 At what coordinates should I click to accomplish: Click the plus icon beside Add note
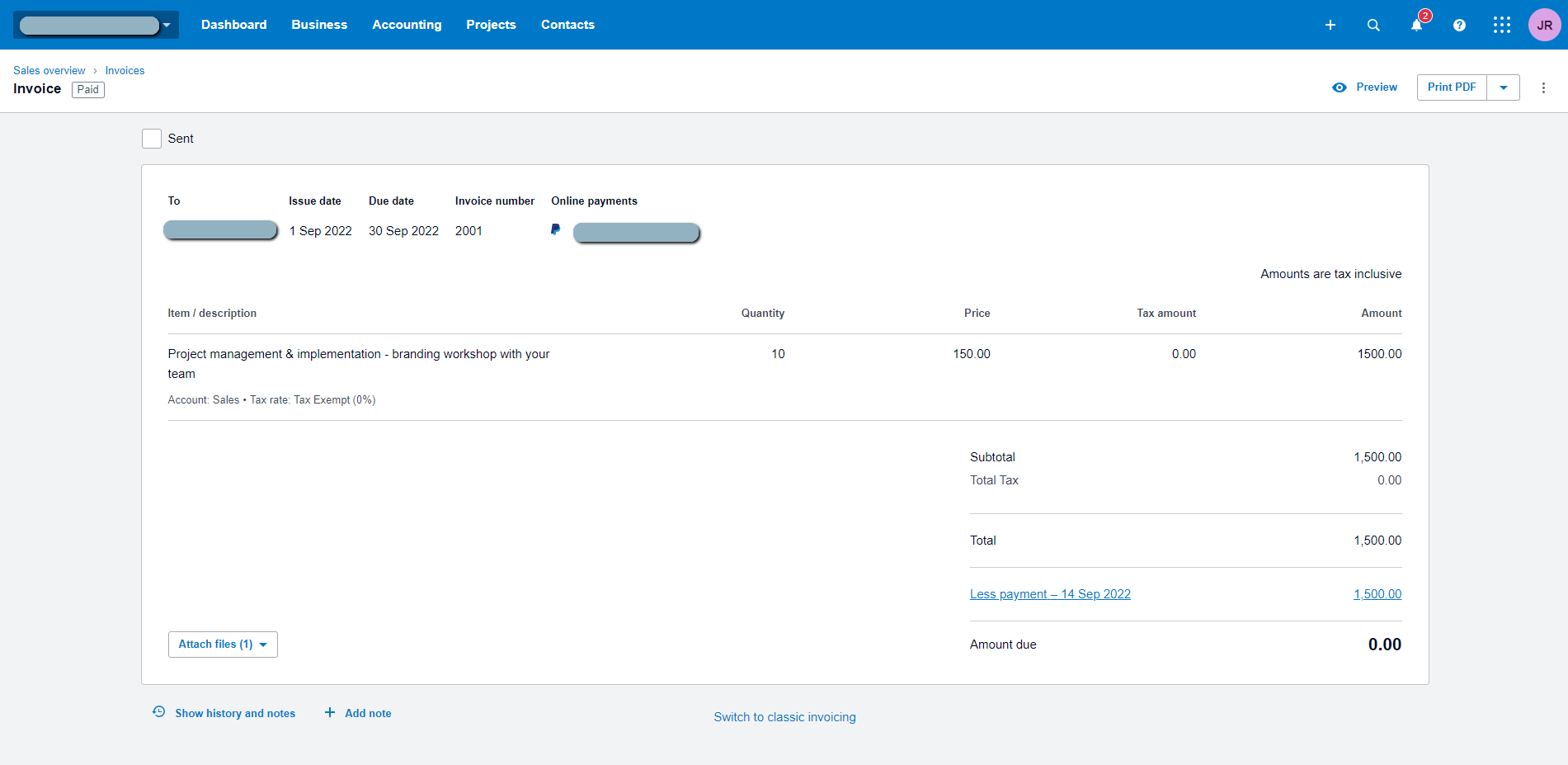[330, 712]
